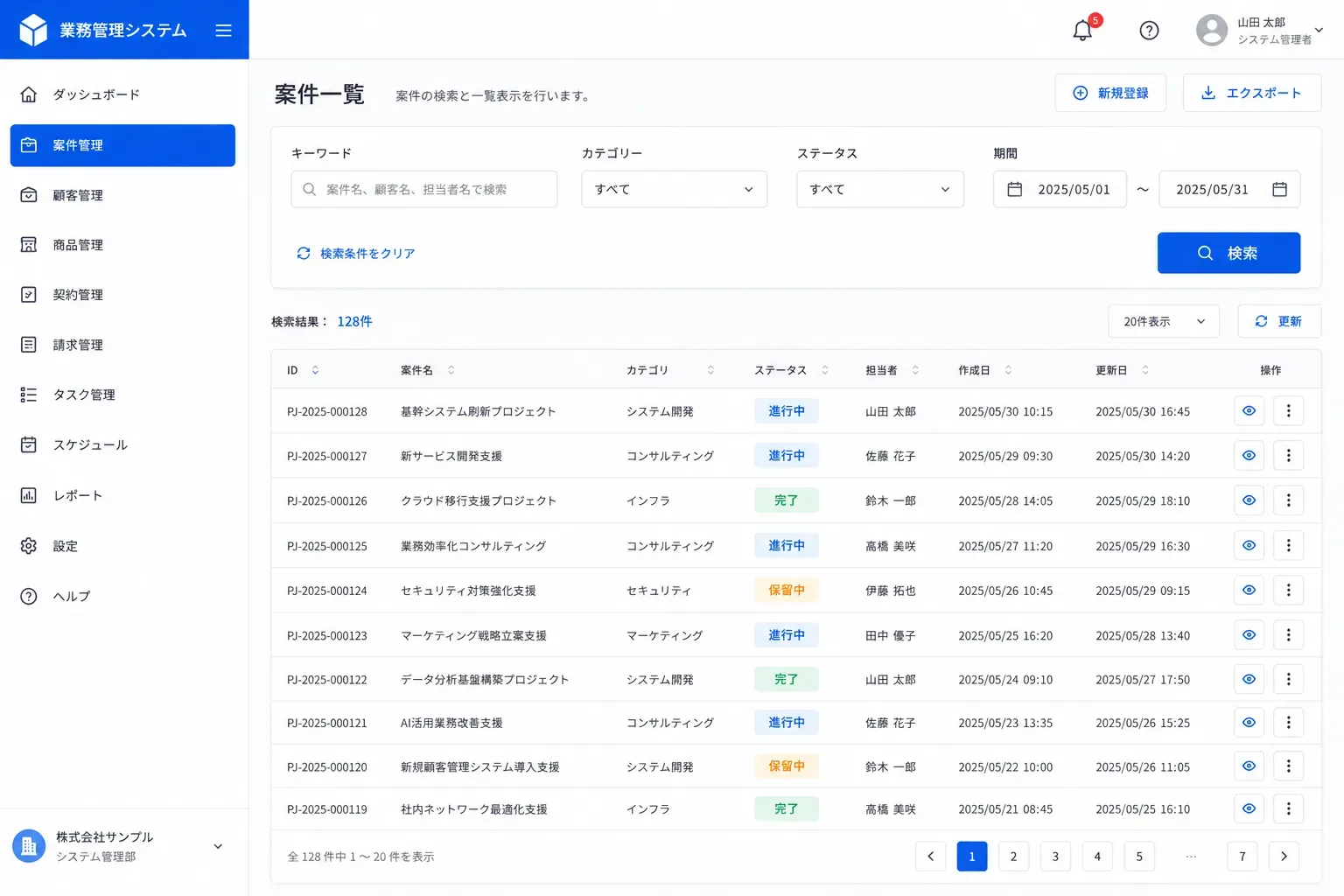The image size is (1344, 896).
Task: Open more actions for PJ-2025-000125
Action: click(x=1288, y=546)
